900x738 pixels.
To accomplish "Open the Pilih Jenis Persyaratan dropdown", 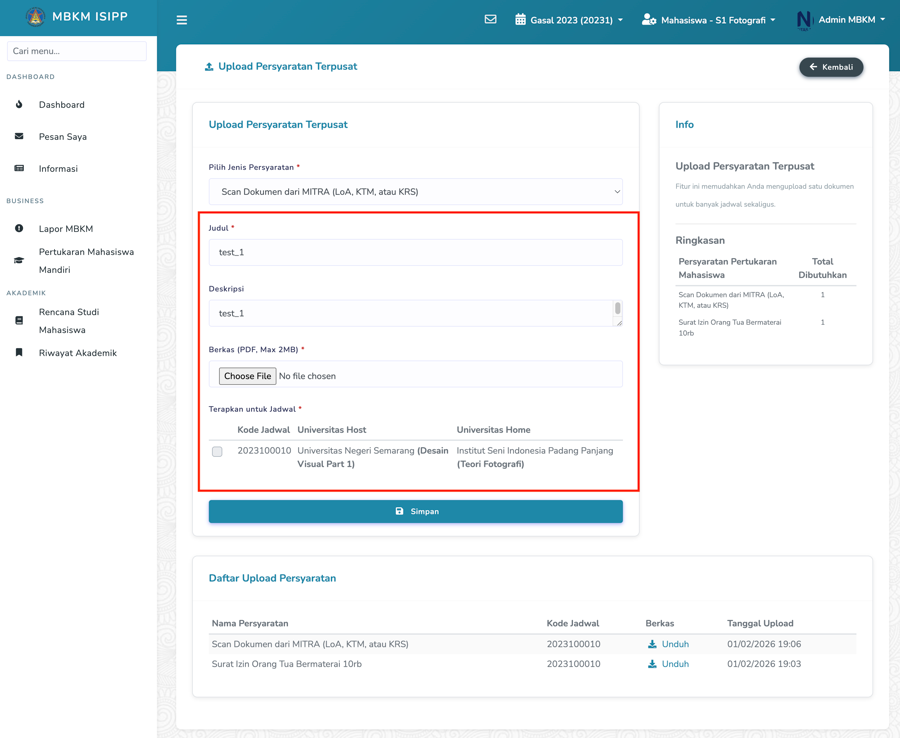I will [x=415, y=191].
